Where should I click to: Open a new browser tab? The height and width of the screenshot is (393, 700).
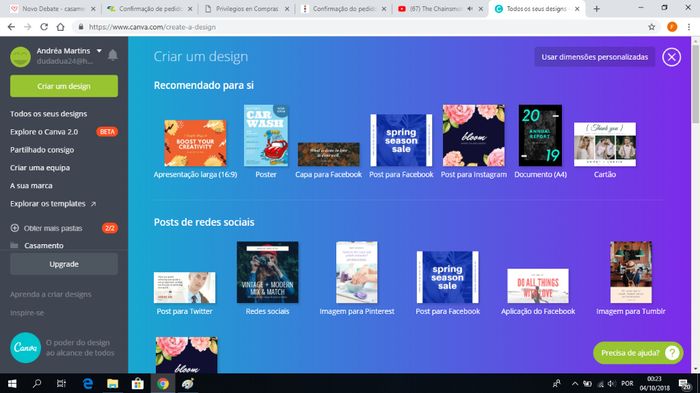[596, 8]
